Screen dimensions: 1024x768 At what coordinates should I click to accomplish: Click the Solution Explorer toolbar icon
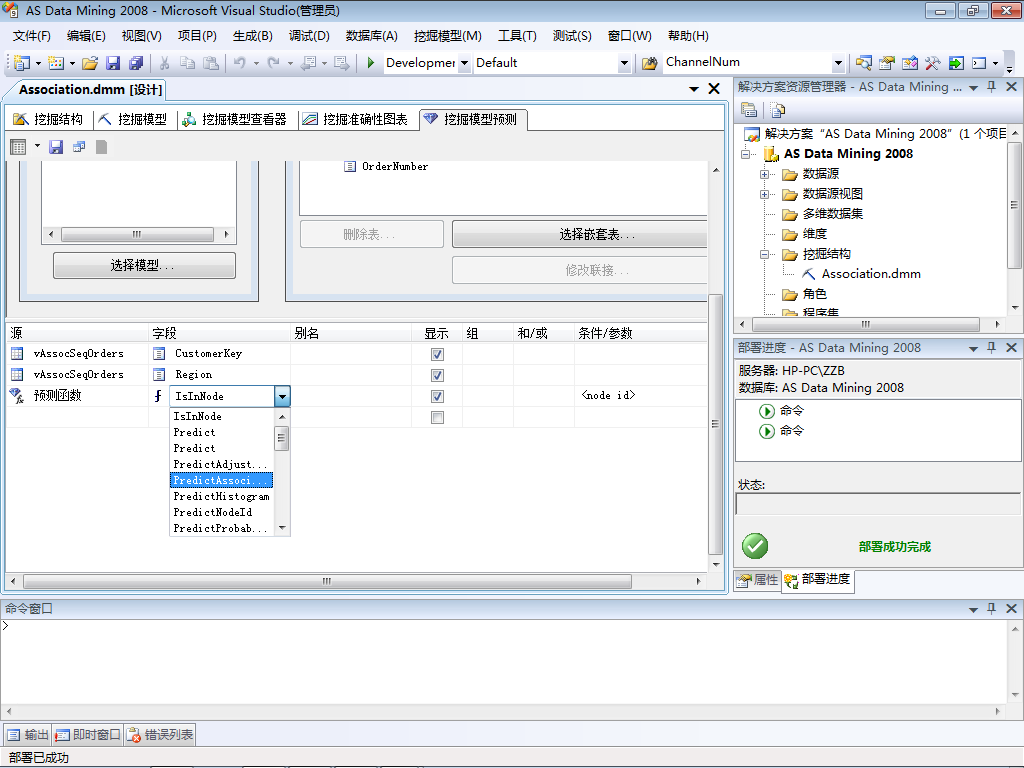pyautogui.click(x=863, y=63)
